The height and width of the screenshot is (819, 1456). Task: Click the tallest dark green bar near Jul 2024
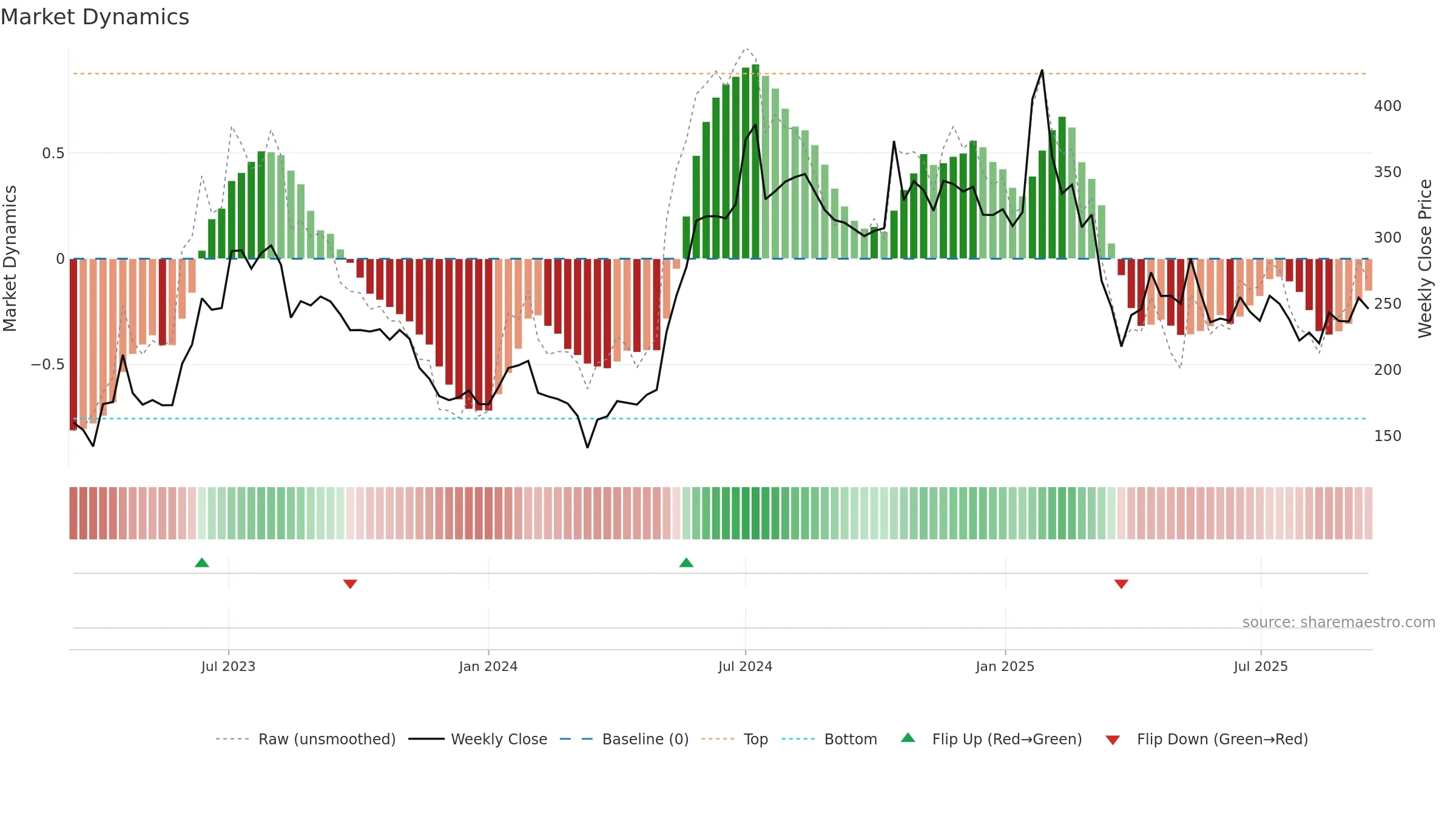pyautogui.click(x=755, y=161)
